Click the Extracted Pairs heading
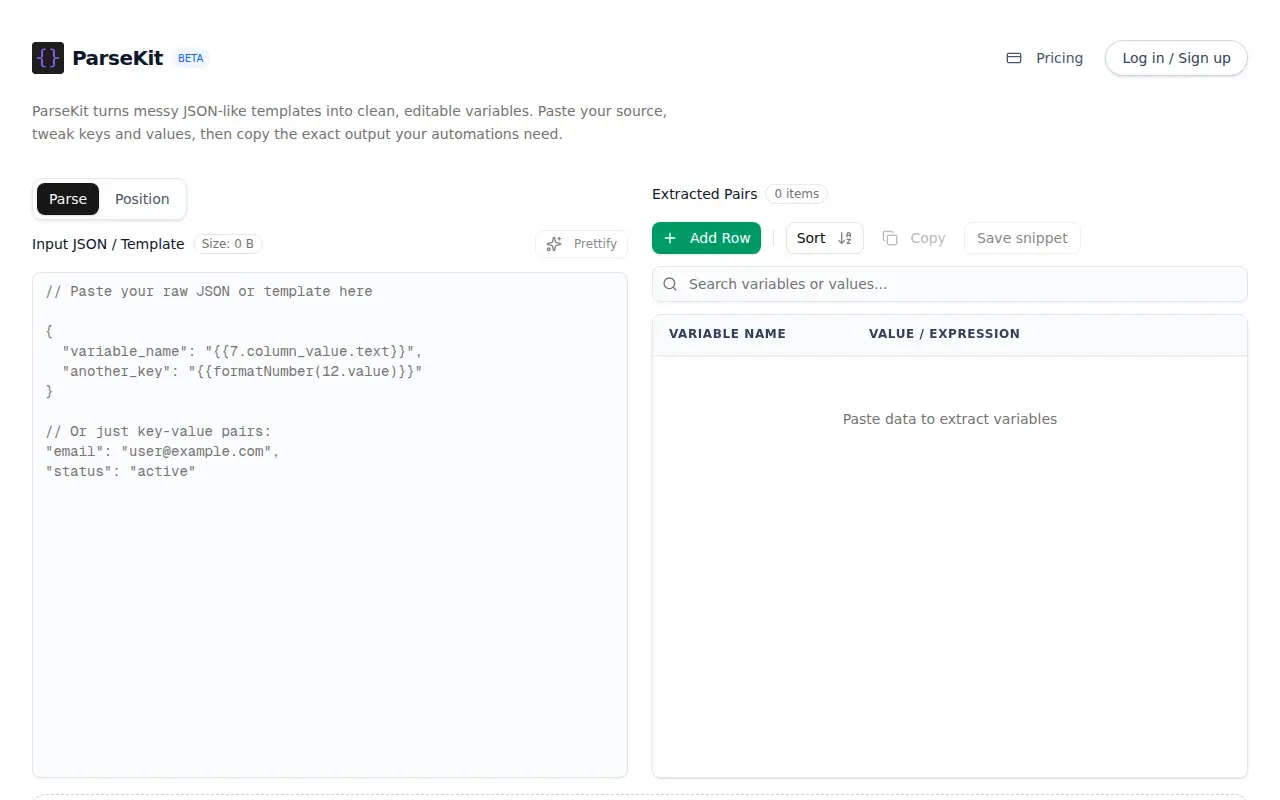 tap(704, 194)
